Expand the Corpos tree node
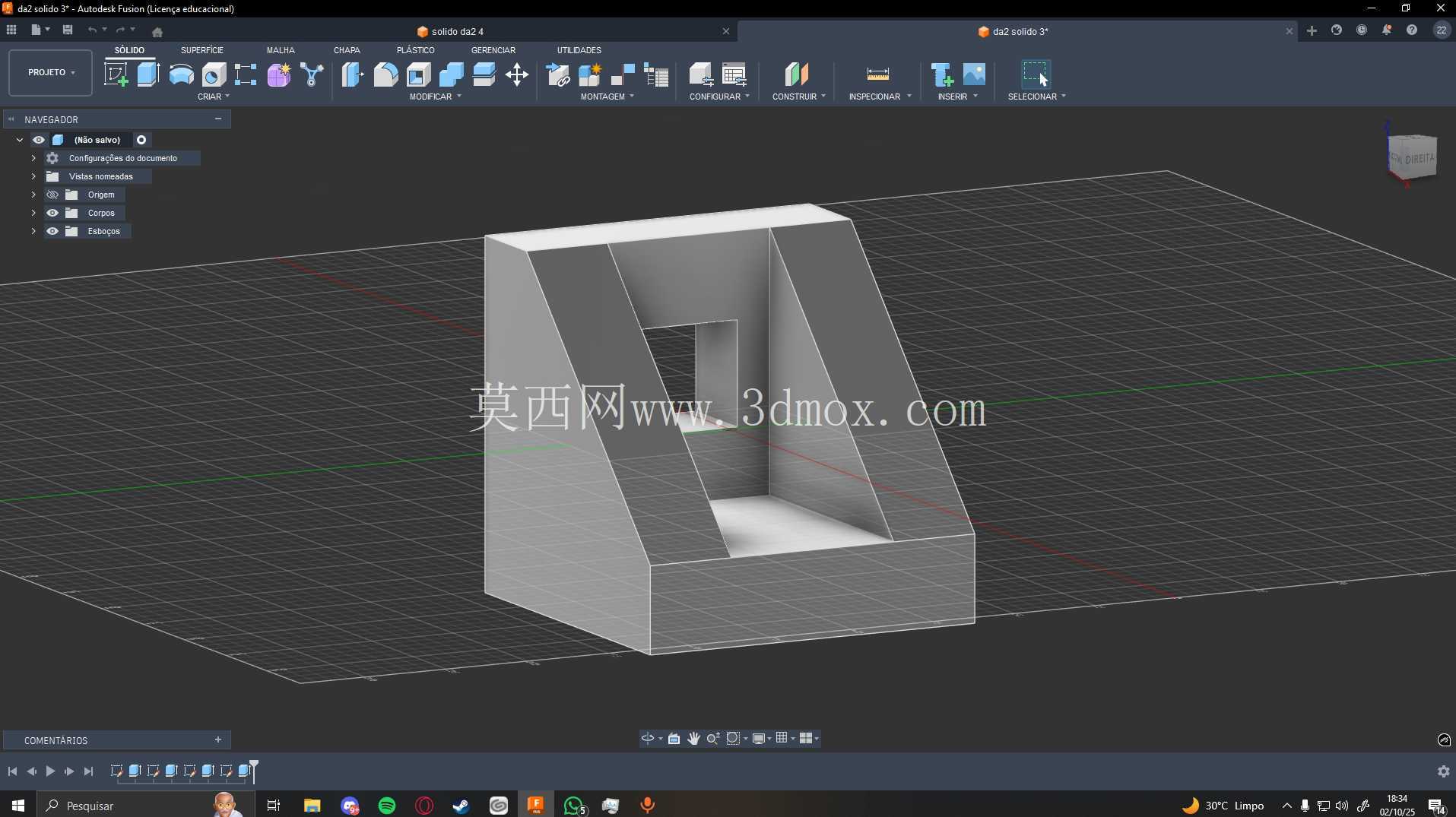This screenshot has width=1456, height=817. tap(33, 213)
